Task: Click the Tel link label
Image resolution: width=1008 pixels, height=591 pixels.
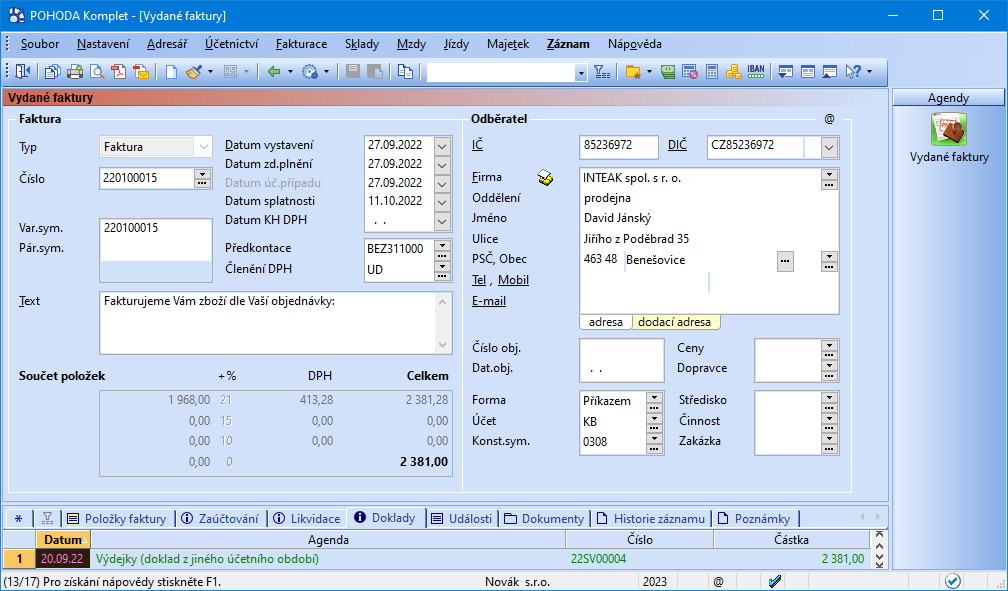Action: (x=479, y=280)
